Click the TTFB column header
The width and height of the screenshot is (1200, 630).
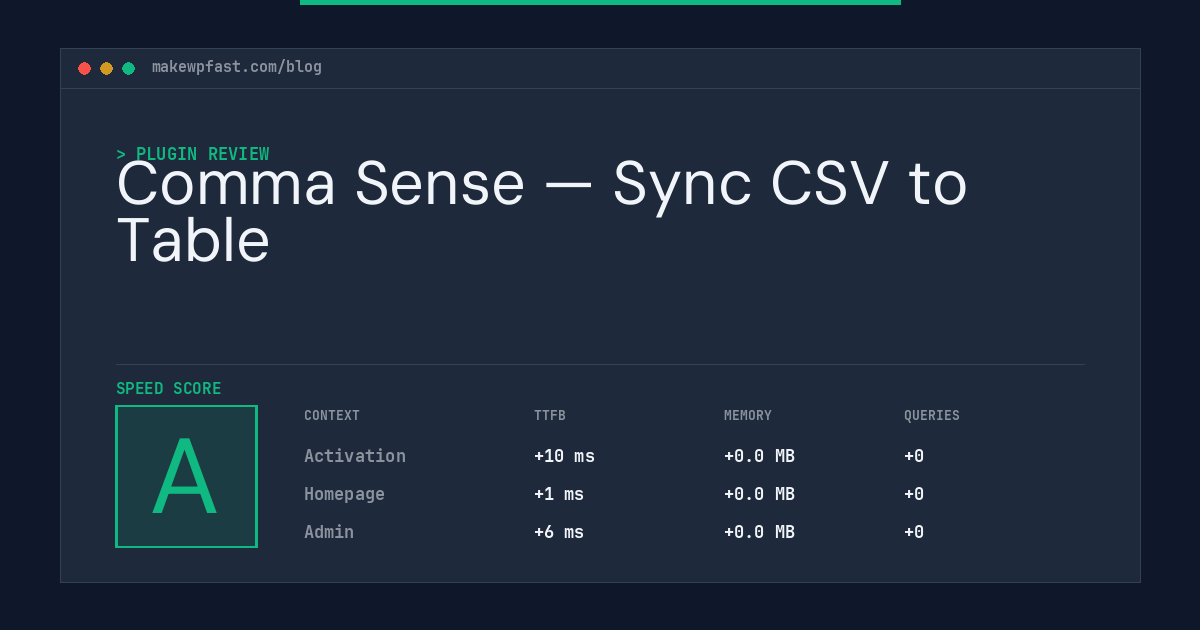pos(550,416)
